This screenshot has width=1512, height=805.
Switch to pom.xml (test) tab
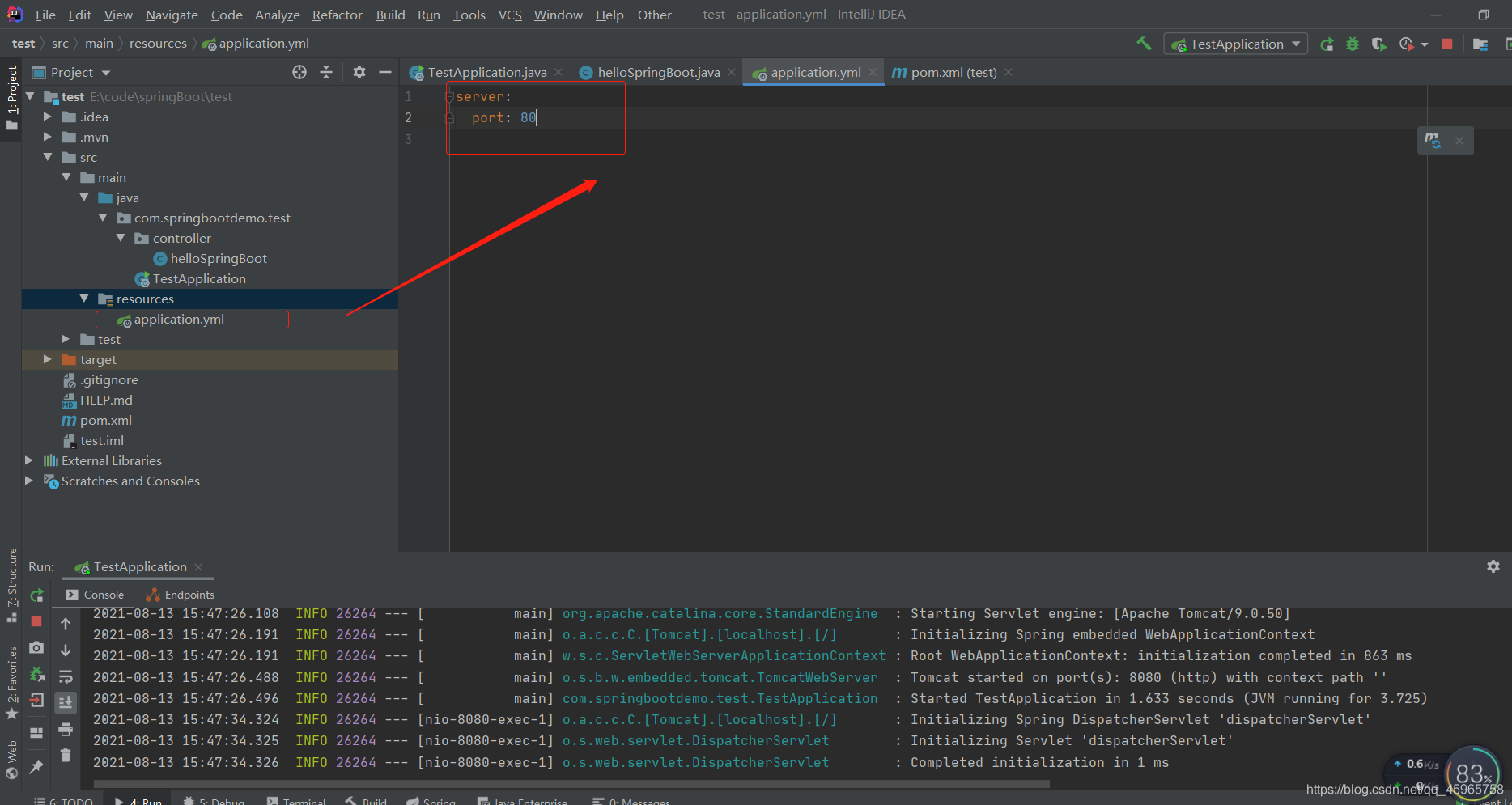click(953, 72)
